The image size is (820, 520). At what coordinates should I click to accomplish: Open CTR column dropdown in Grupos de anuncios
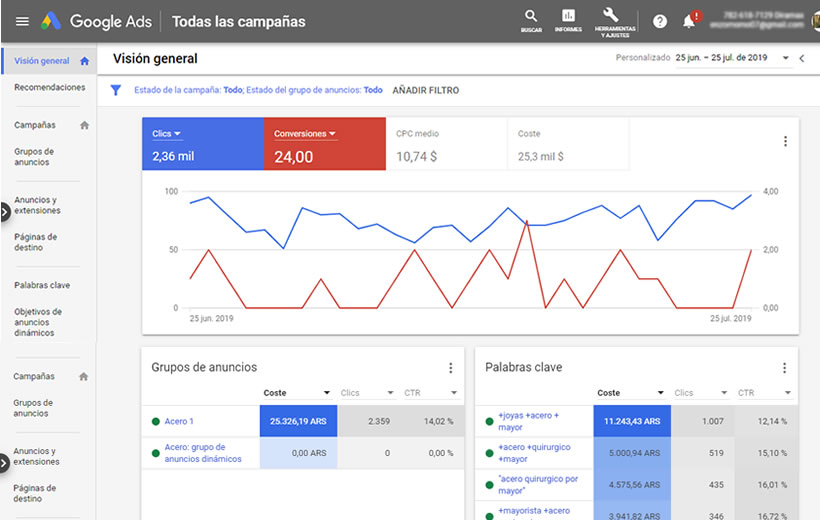(x=454, y=393)
